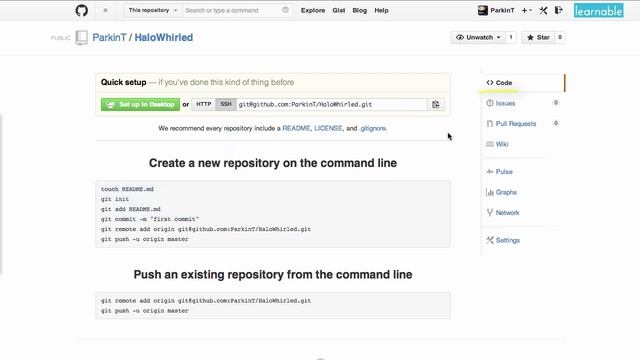Select the git clone URL field
Image resolution: width=640 pixels, height=360 pixels.
[332, 104]
